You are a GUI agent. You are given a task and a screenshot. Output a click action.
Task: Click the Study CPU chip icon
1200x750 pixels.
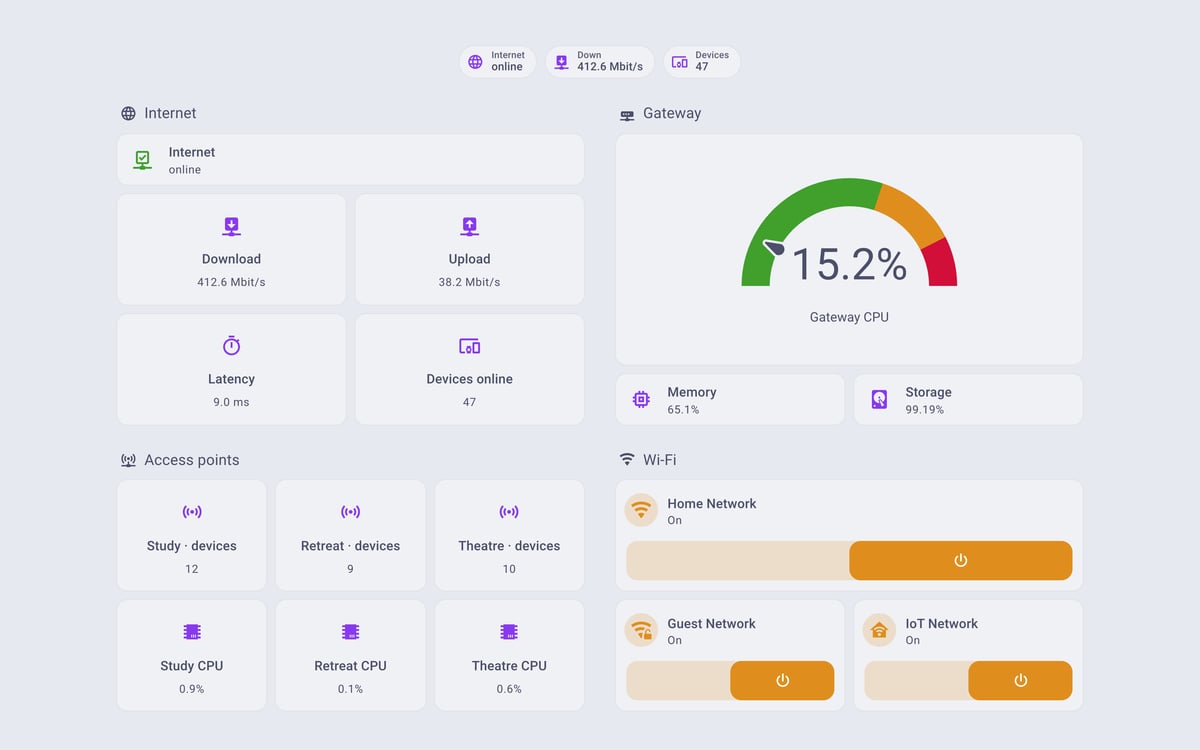(x=192, y=632)
